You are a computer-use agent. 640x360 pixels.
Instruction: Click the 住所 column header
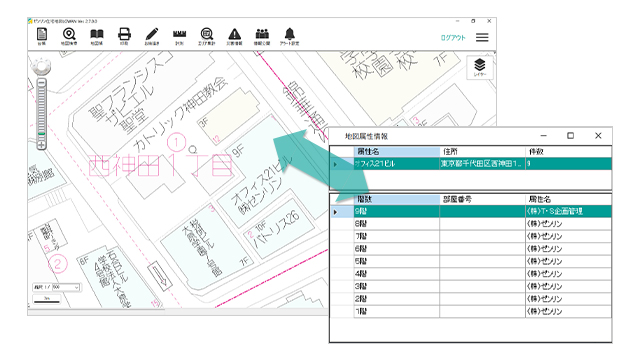coord(483,151)
